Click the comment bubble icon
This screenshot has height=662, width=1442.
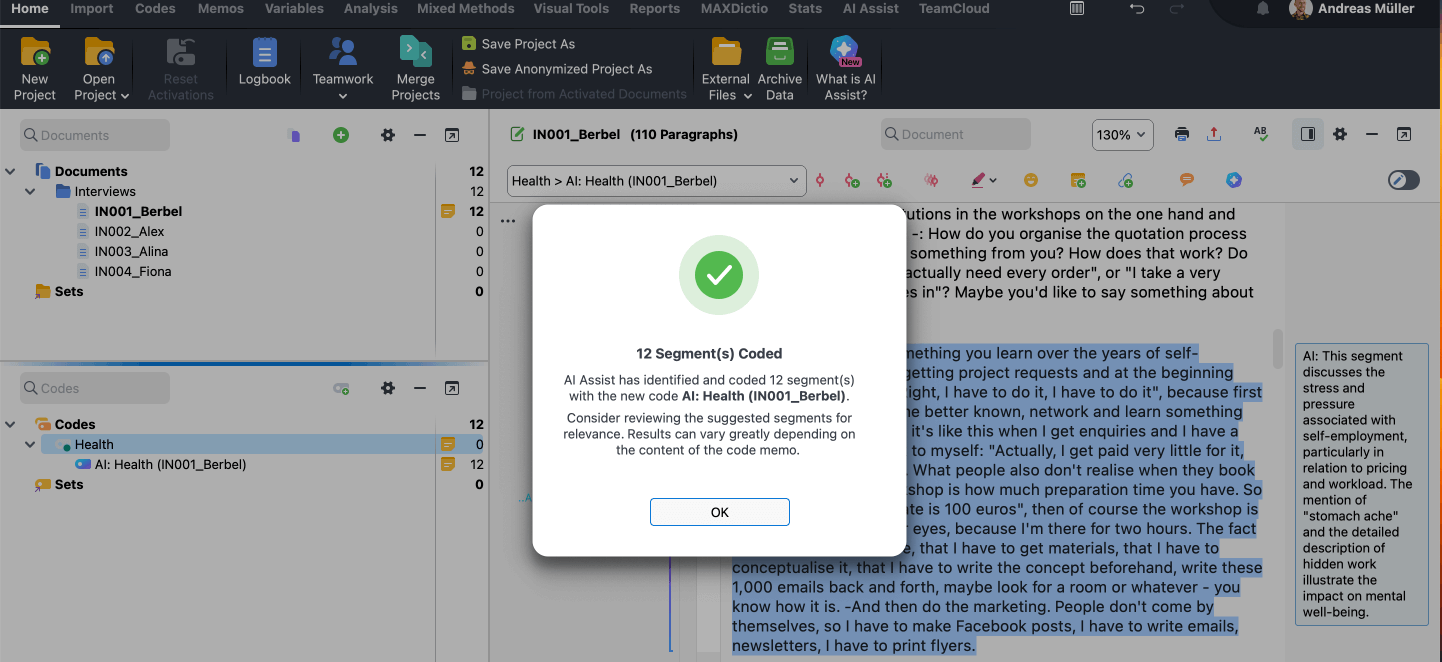(x=1187, y=180)
